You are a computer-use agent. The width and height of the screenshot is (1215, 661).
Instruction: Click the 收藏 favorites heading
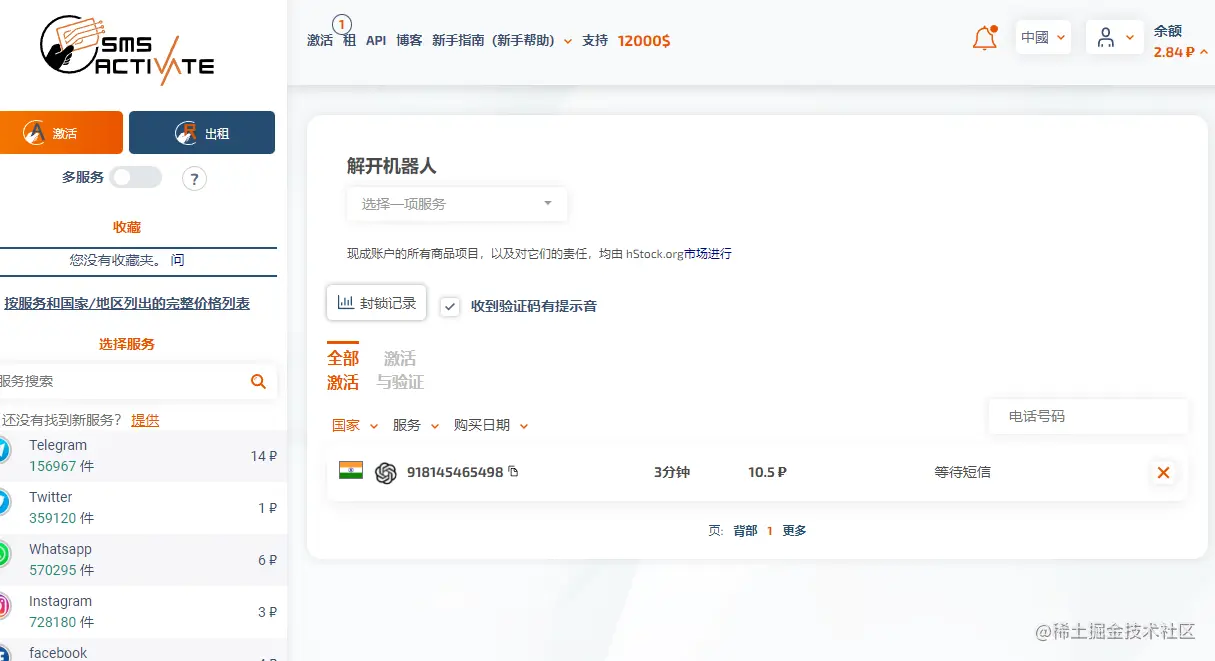coord(127,227)
